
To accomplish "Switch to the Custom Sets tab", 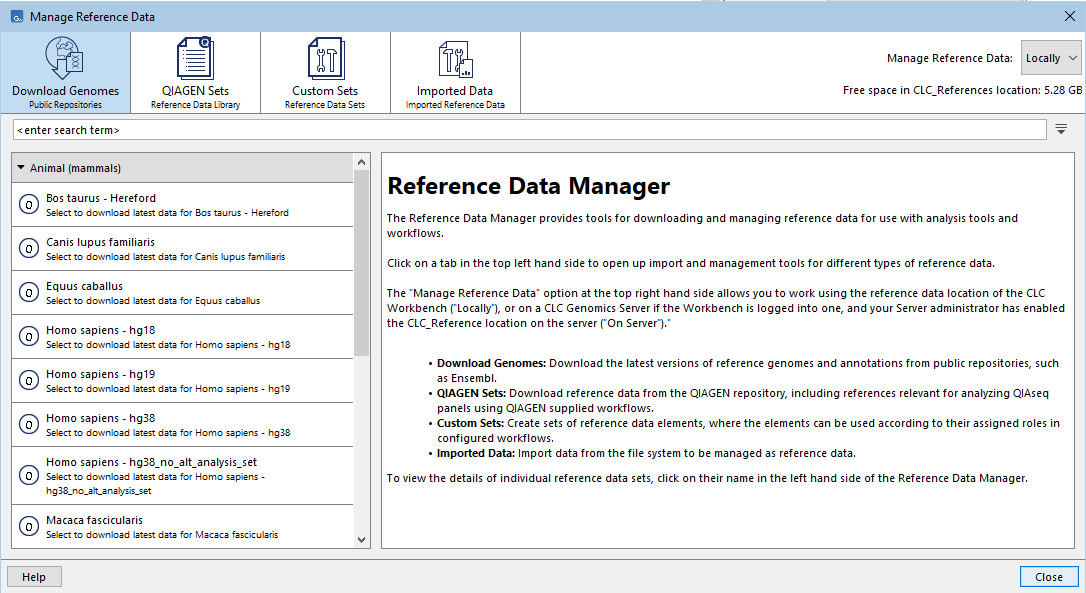I will pyautogui.click(x=324, y=72).
